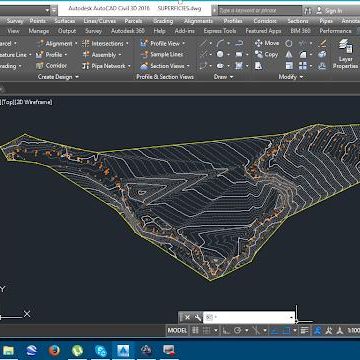Close the command line bar
Image resolution: width=360 pixels, height=360 pixels.
point(187,317)
